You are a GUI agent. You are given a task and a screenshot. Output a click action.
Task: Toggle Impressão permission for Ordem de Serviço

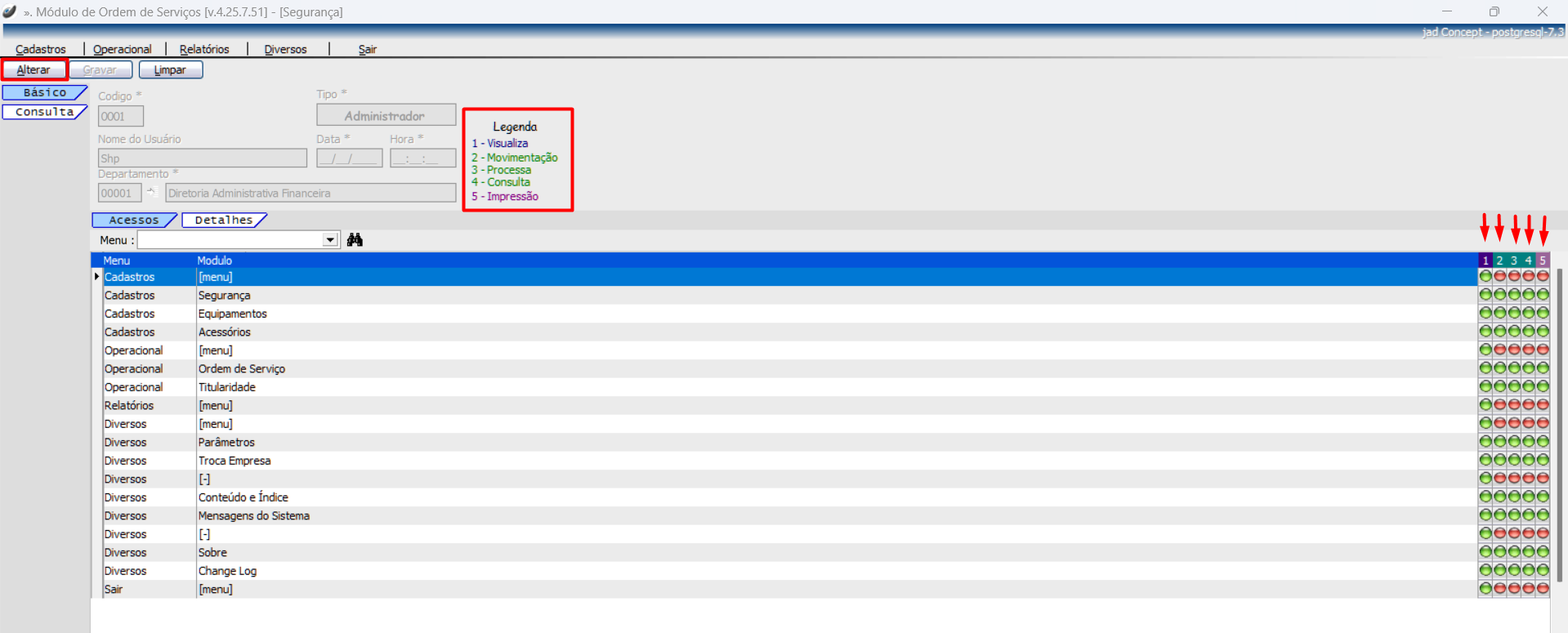pos(1543,368)
